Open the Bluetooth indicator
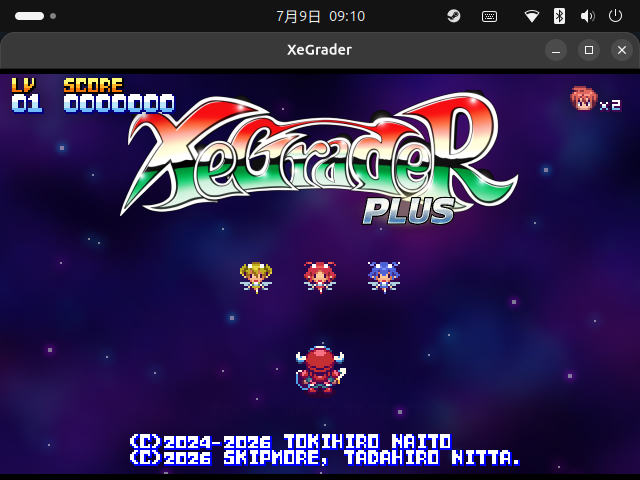The image size is (640, 480). click(x=560, y=16)
